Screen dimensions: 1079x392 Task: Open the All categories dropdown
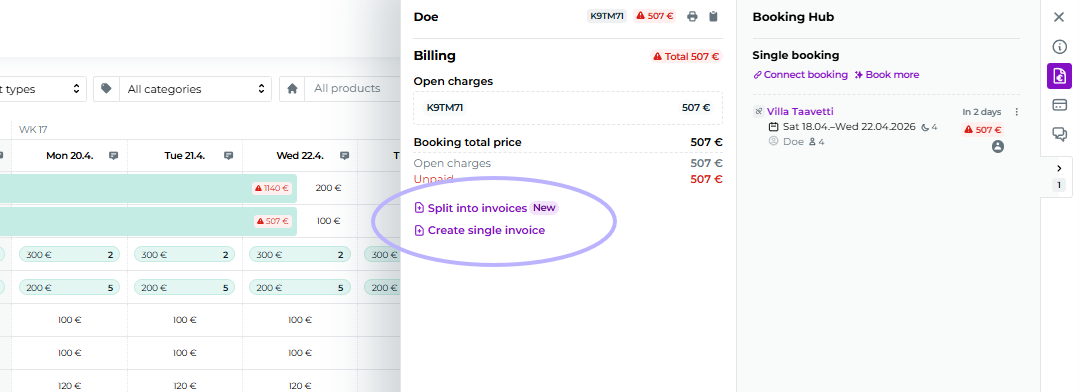pos(195,89)
